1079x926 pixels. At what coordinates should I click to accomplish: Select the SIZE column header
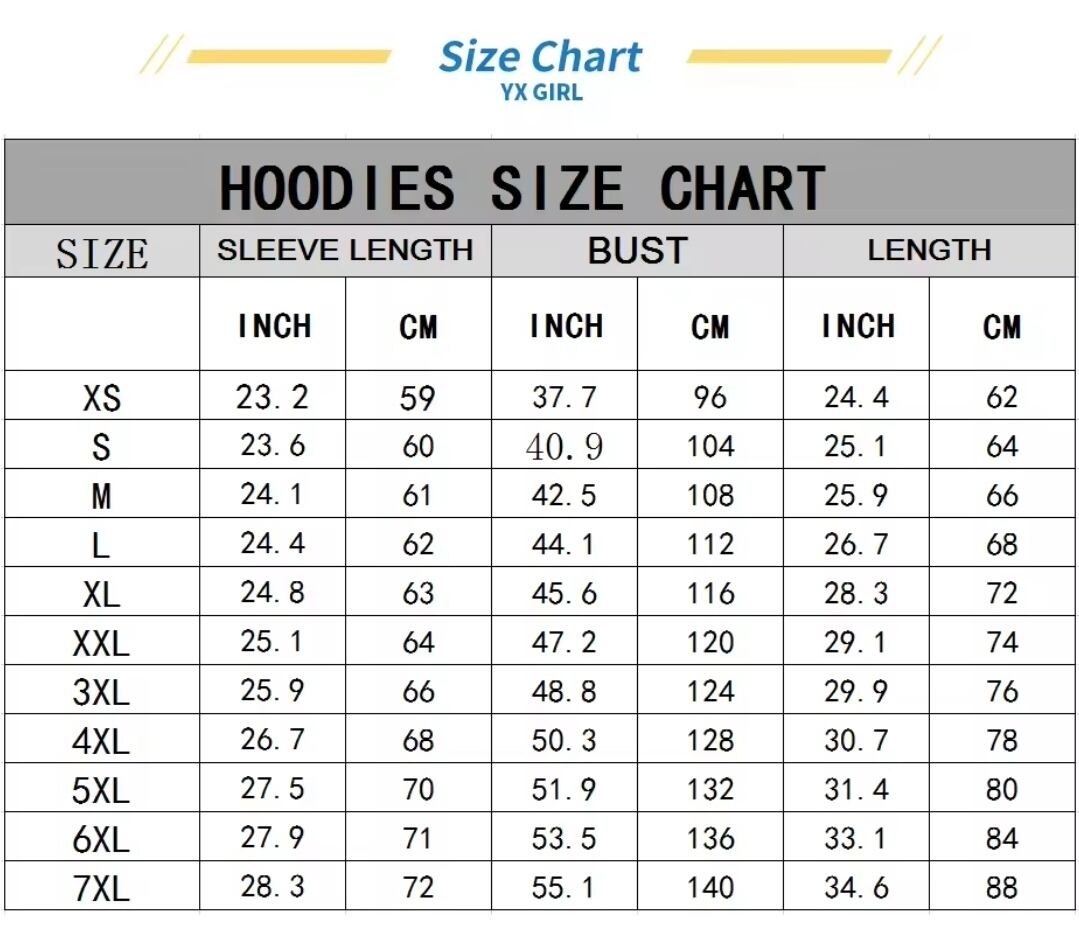click(x=102, y=253)
